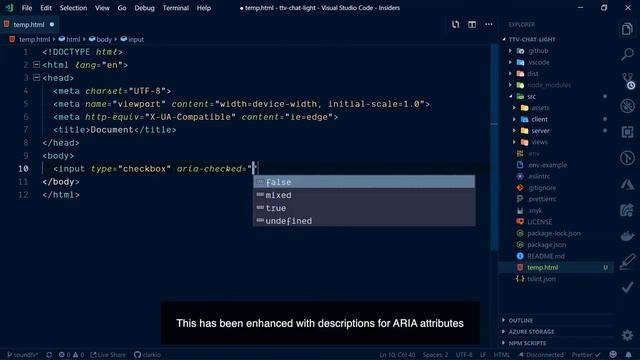Open the Explorer view in activity bar

pos(627,29)
